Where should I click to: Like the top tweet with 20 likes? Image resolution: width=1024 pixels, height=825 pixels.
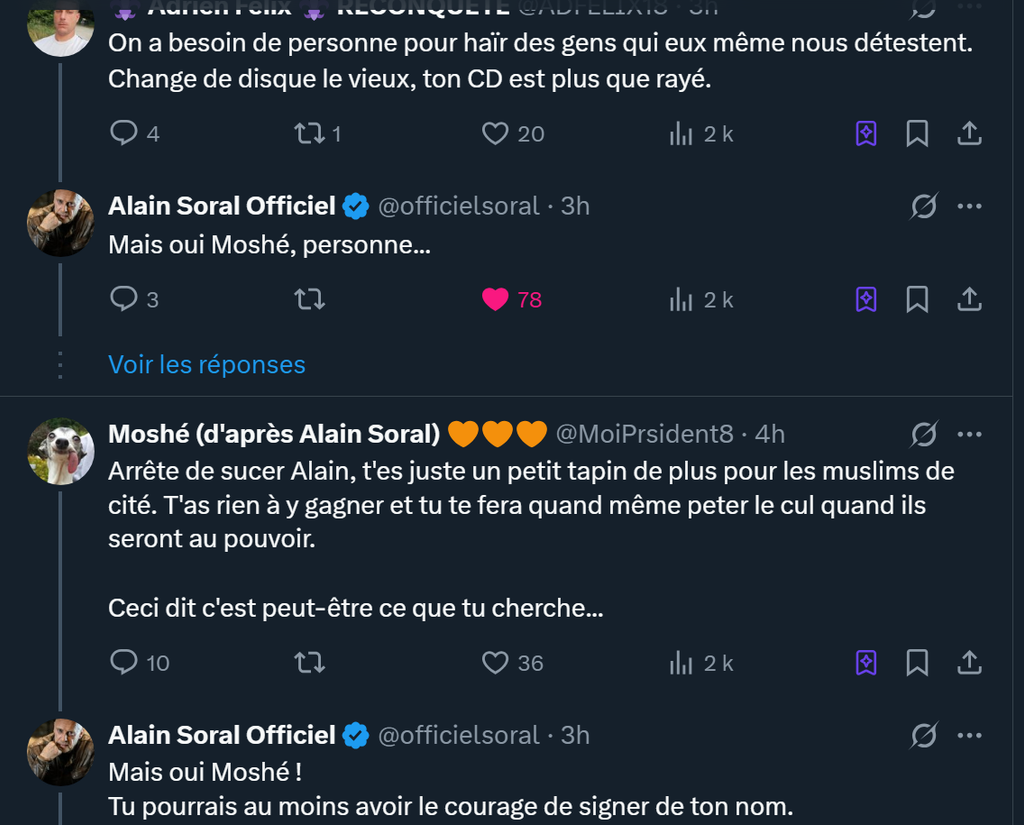click(x=496, y=134)
